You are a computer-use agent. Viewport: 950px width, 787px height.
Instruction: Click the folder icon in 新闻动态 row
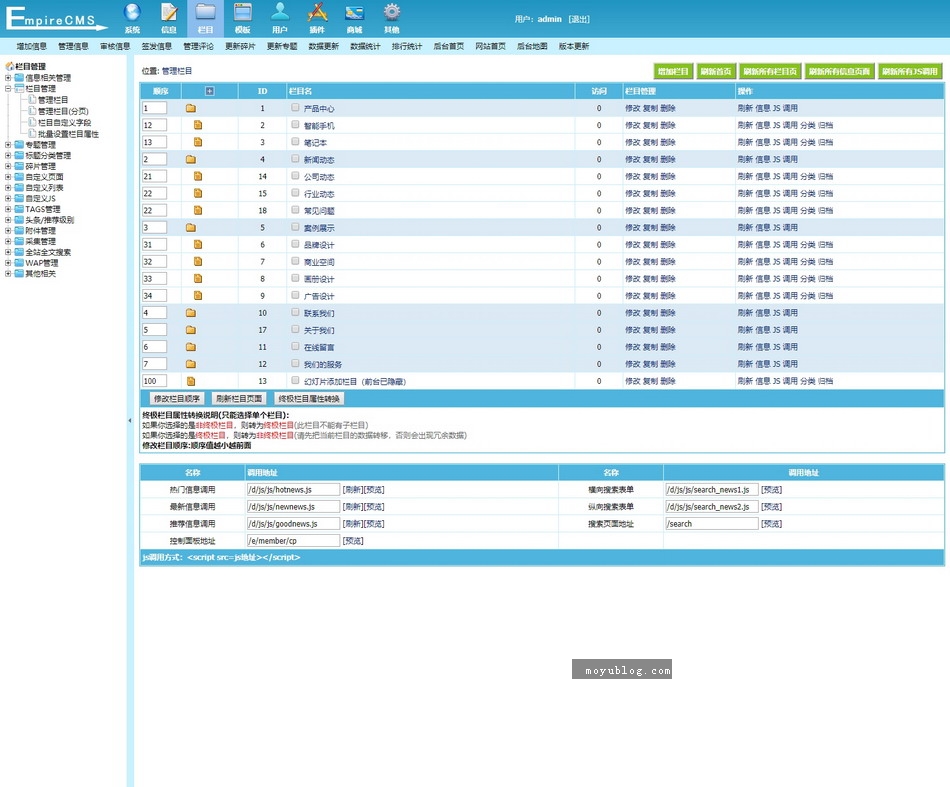tap(191, 159)
